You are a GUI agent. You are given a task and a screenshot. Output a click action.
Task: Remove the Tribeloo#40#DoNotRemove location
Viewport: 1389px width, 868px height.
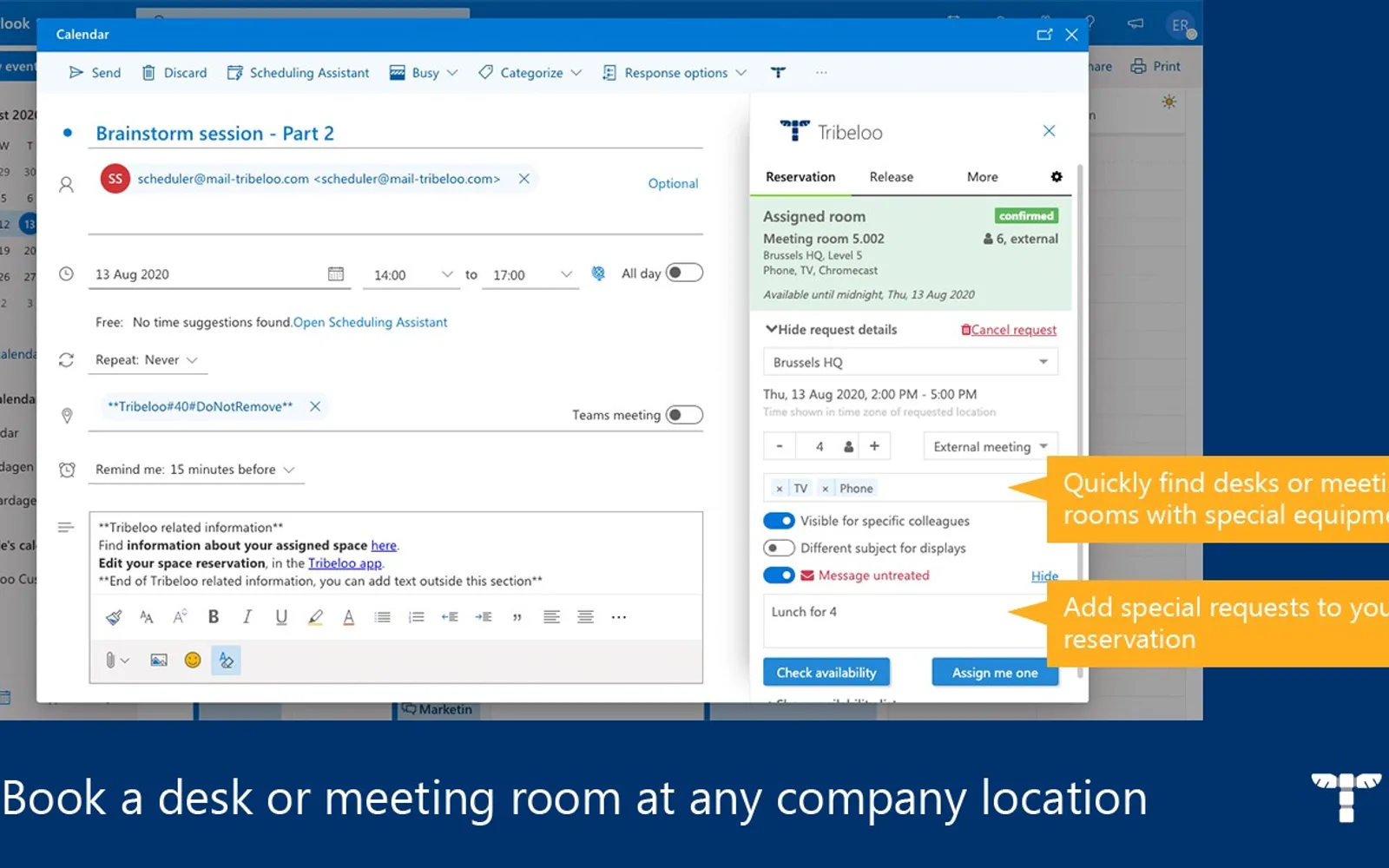pyautogui.click(x=315, y=406)
